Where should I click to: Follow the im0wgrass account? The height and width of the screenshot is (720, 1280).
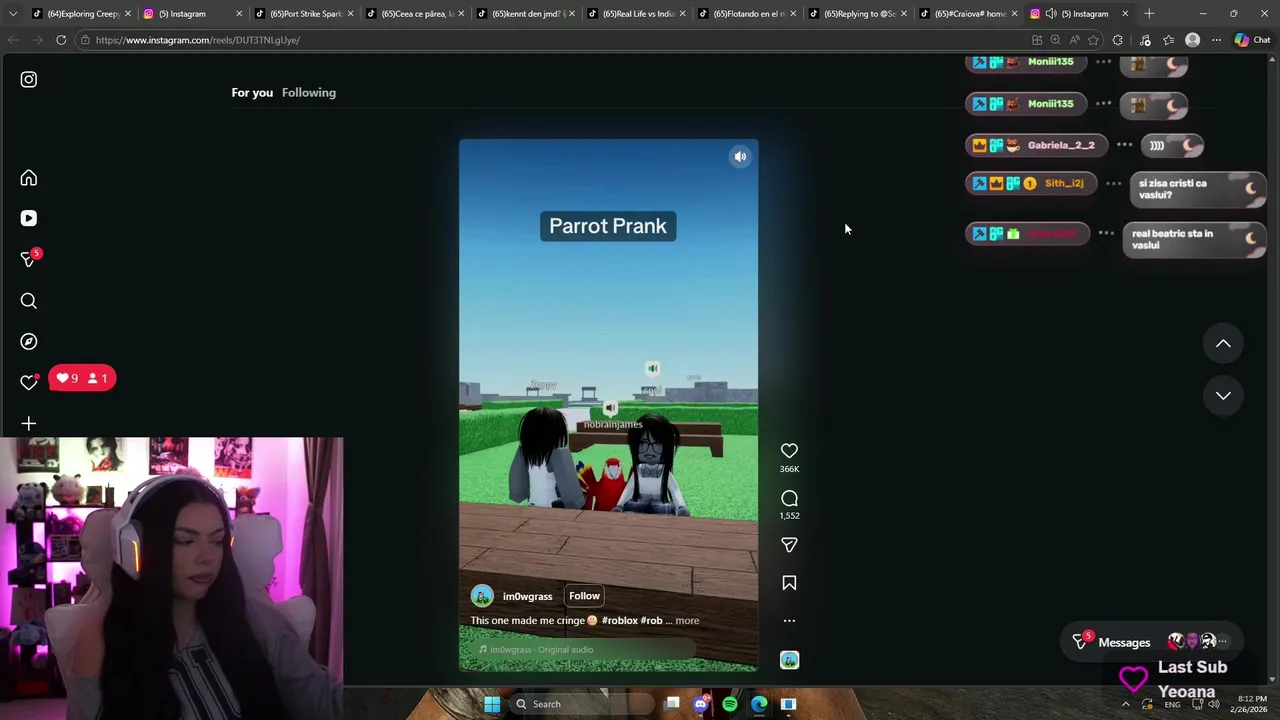click(584, 596)
